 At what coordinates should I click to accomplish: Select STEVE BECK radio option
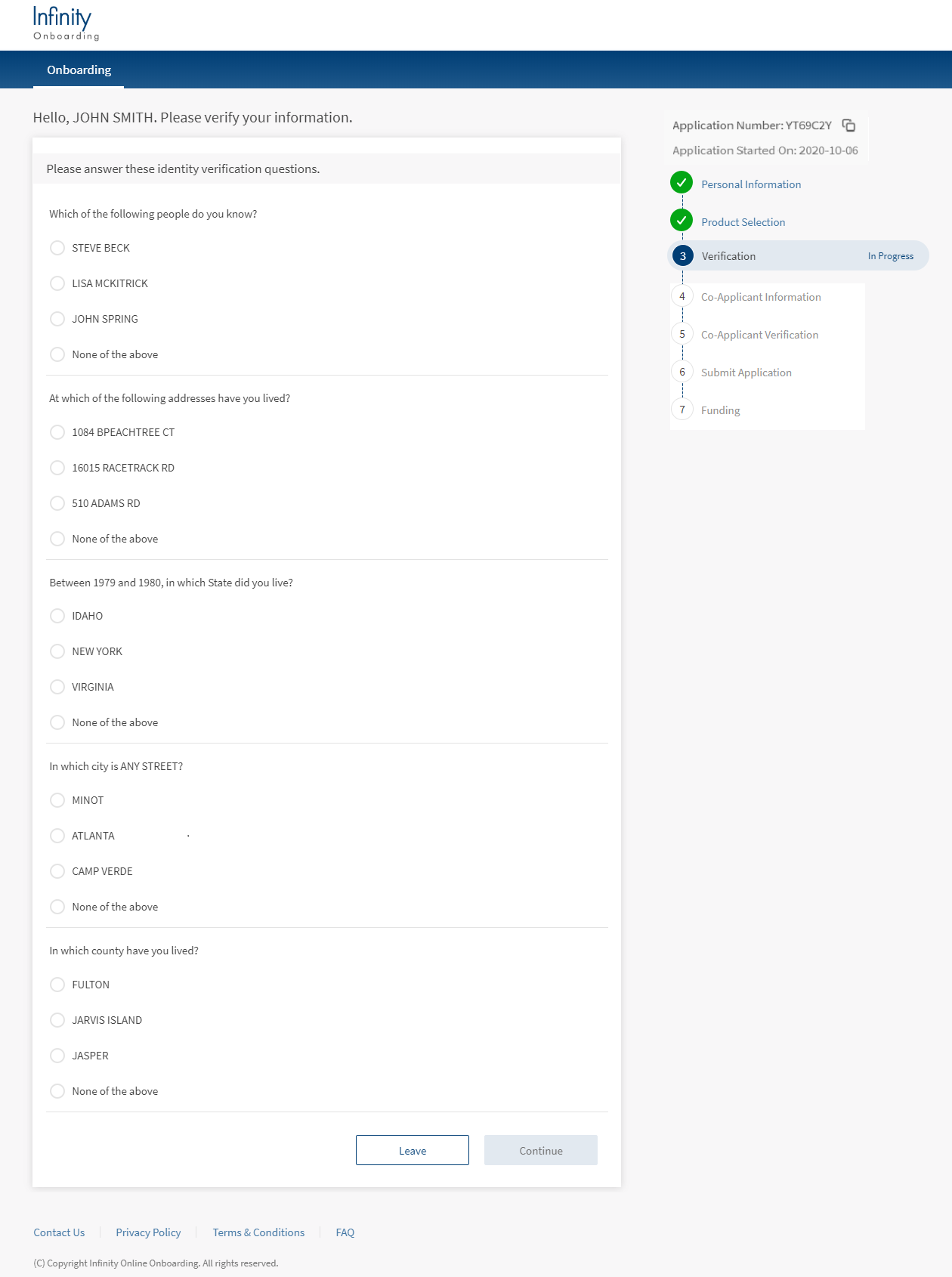(57, 248)
